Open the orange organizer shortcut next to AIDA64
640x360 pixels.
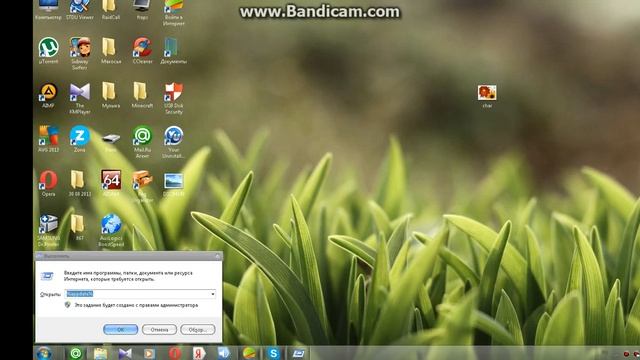(x=142, y=186)
